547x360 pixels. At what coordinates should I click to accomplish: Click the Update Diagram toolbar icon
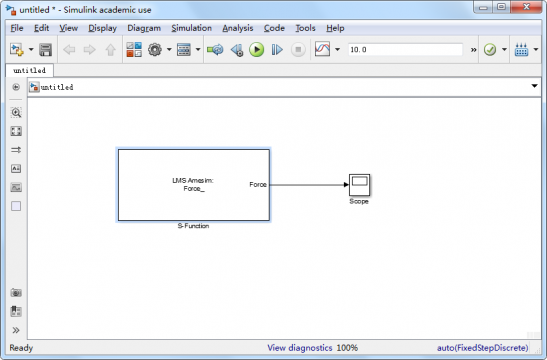point(215,50)
